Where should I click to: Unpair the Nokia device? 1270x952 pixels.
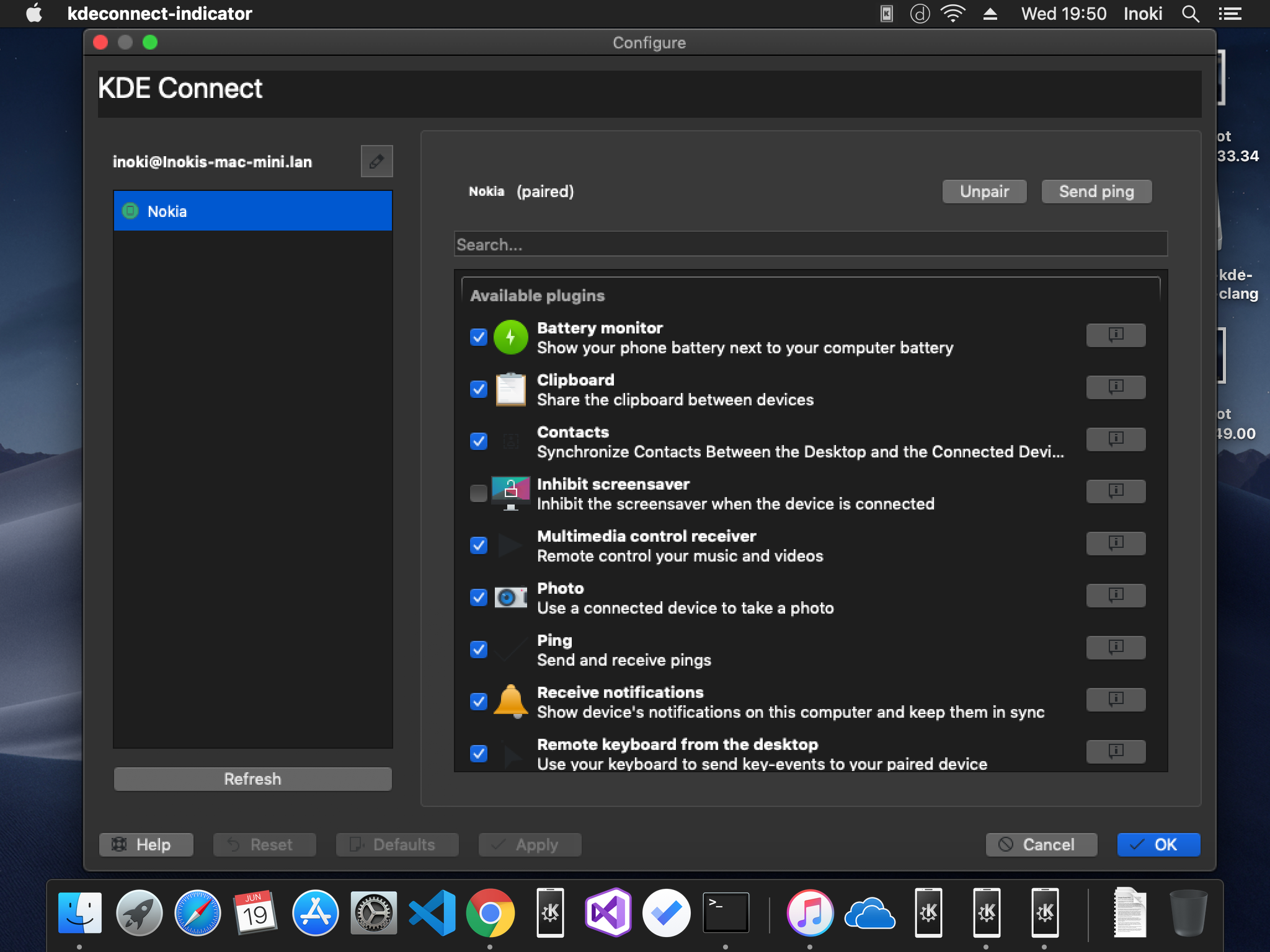pyautogui.click(x=984, y=192)
